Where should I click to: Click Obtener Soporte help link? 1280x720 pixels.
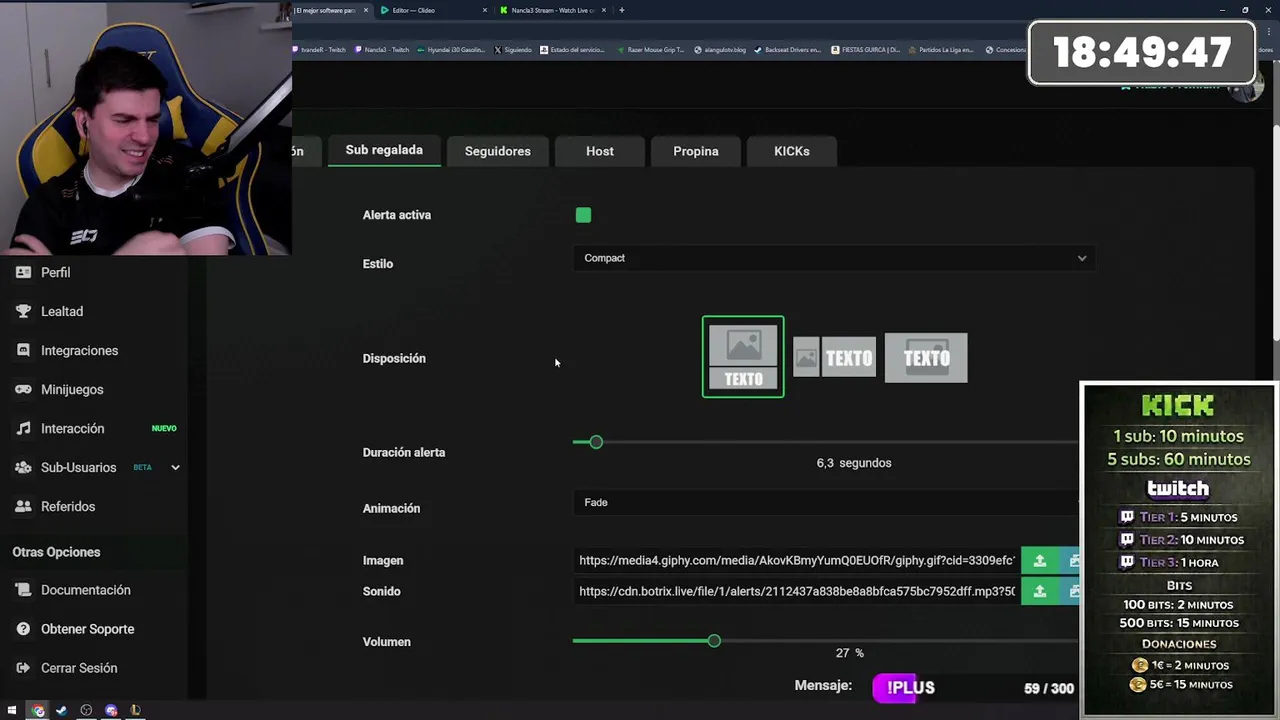[75, 629]
